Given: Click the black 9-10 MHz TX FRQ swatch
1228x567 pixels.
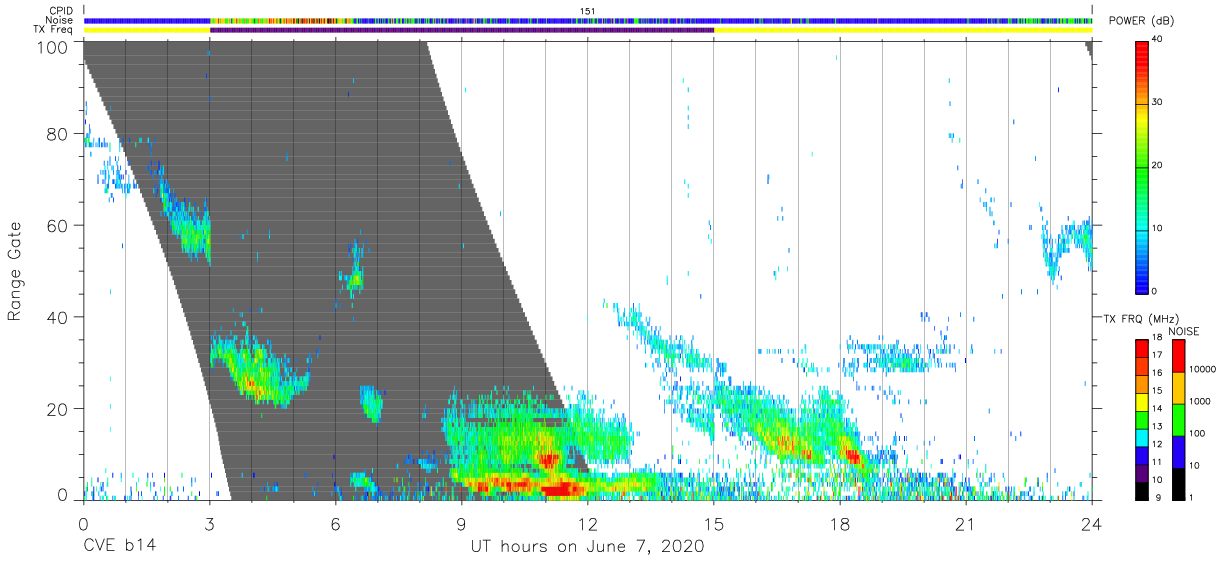Looking at the screenshot, I should [1141, 491].
